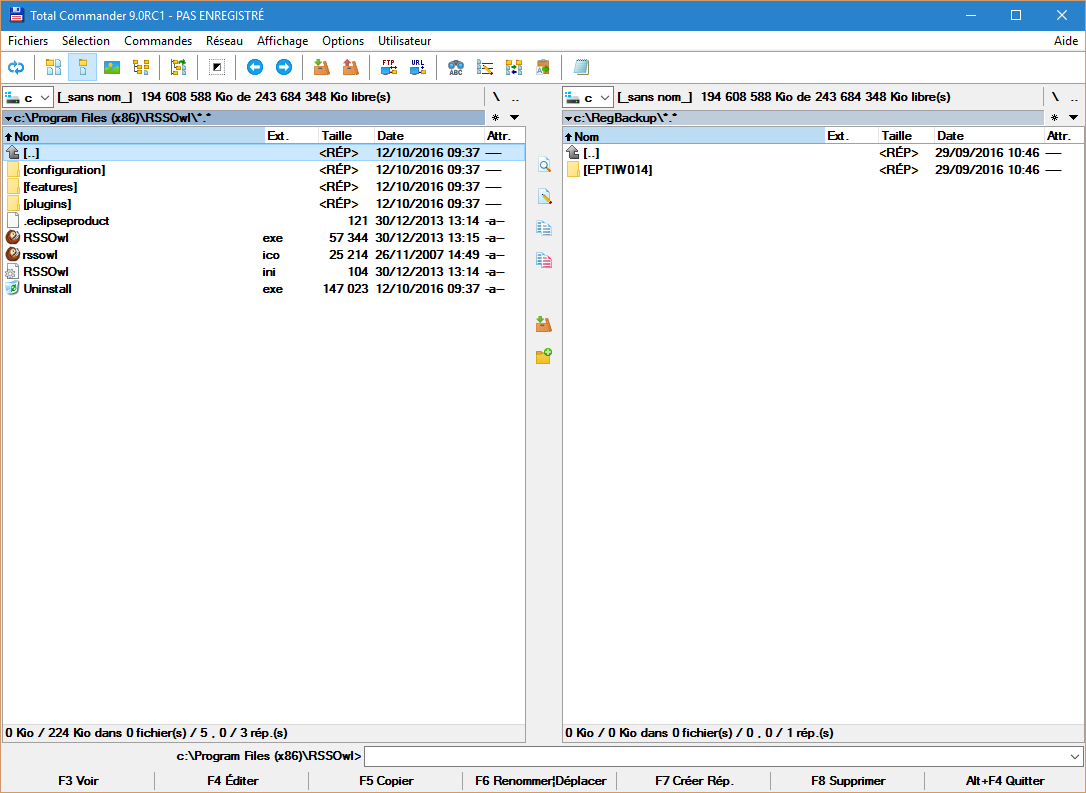Click F6 Renommer/Déplacer button

coord(540,781)
